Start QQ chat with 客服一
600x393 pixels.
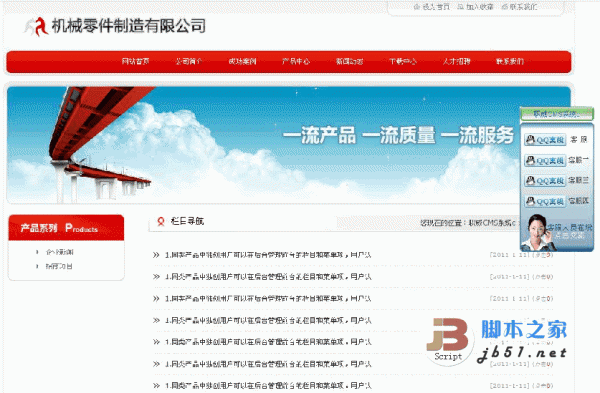click(x=545, y=160)
